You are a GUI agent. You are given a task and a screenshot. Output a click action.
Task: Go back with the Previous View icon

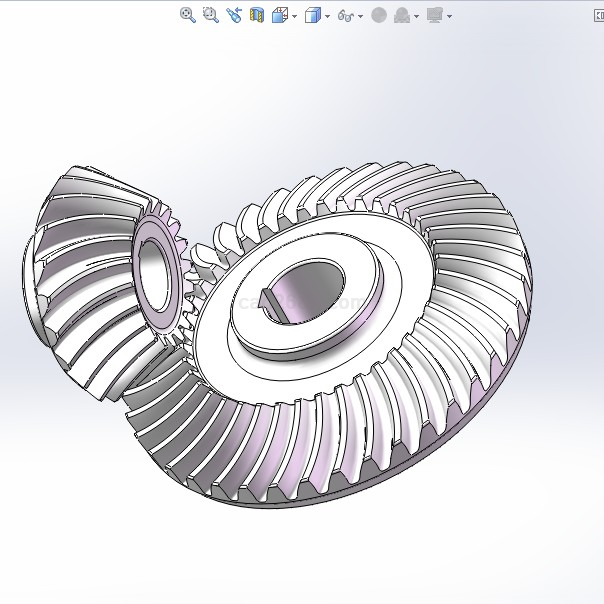tap(233, 15)
